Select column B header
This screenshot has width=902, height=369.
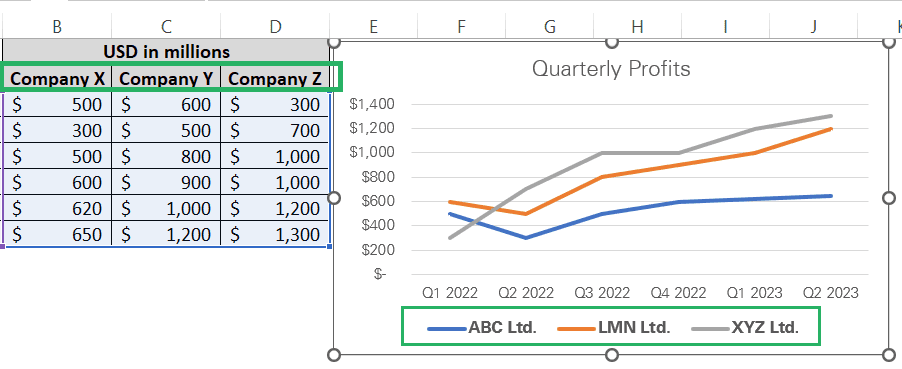pos(57,26)
